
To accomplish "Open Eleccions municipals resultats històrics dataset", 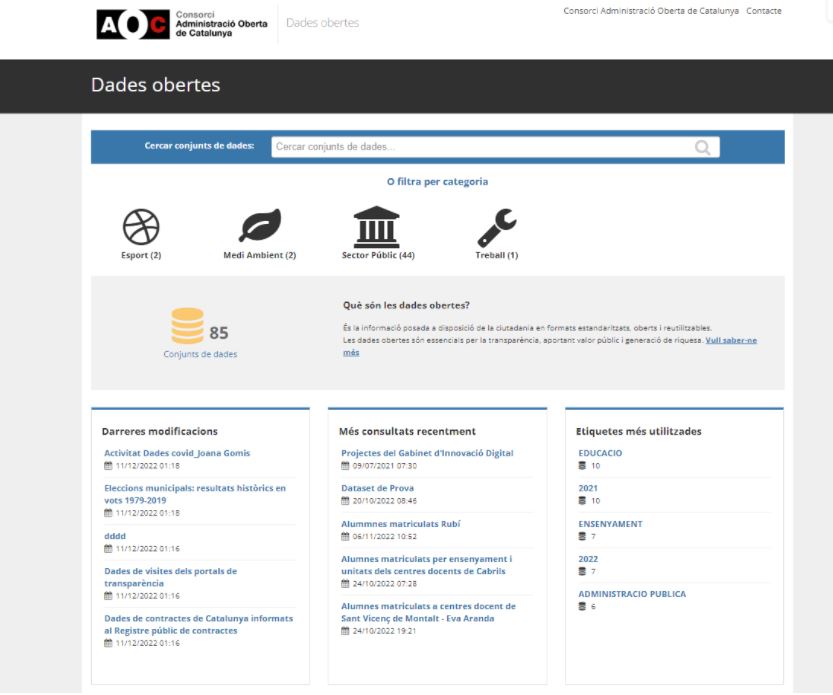I will pyautogui.click(x=195, y=494).
